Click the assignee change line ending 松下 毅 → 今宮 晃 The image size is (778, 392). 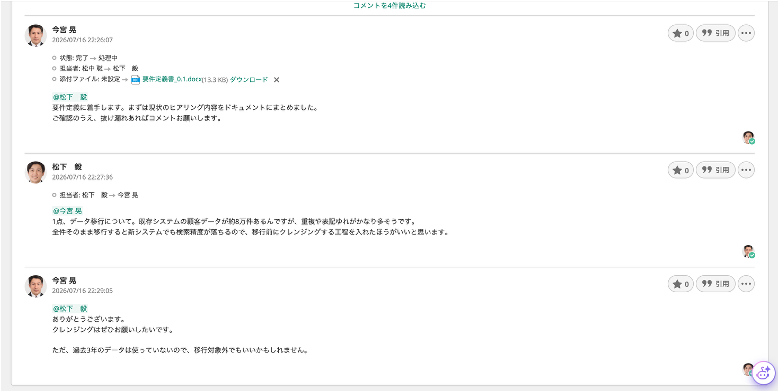[99, 195]
